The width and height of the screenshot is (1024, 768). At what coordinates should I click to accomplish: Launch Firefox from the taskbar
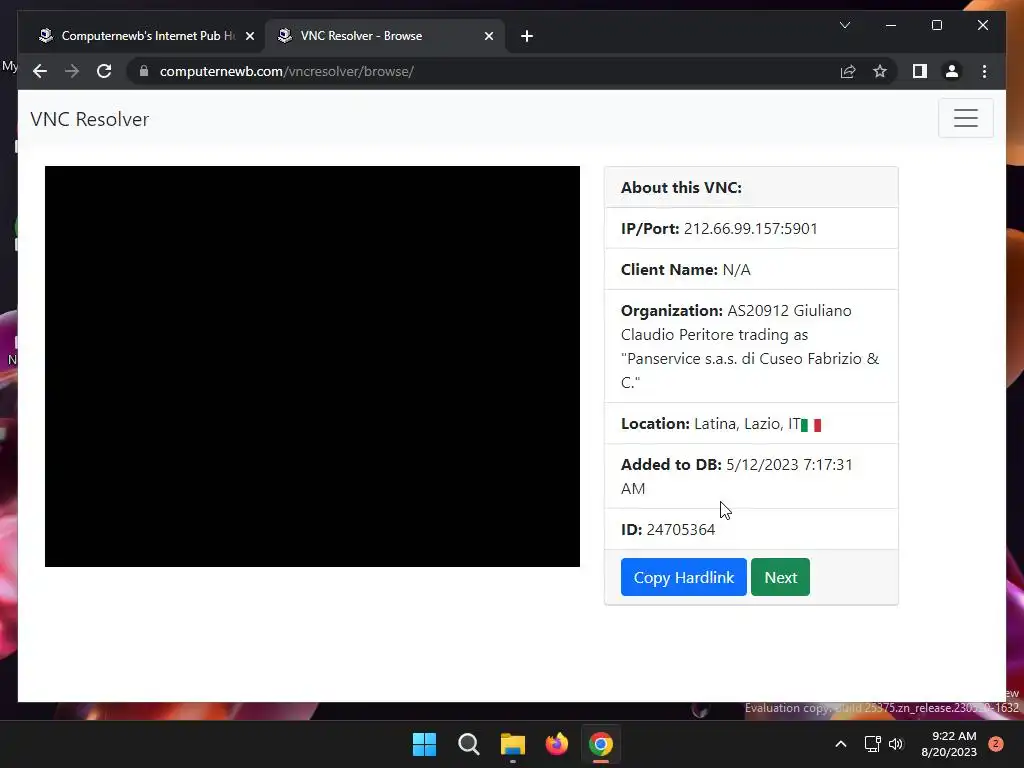556,744
